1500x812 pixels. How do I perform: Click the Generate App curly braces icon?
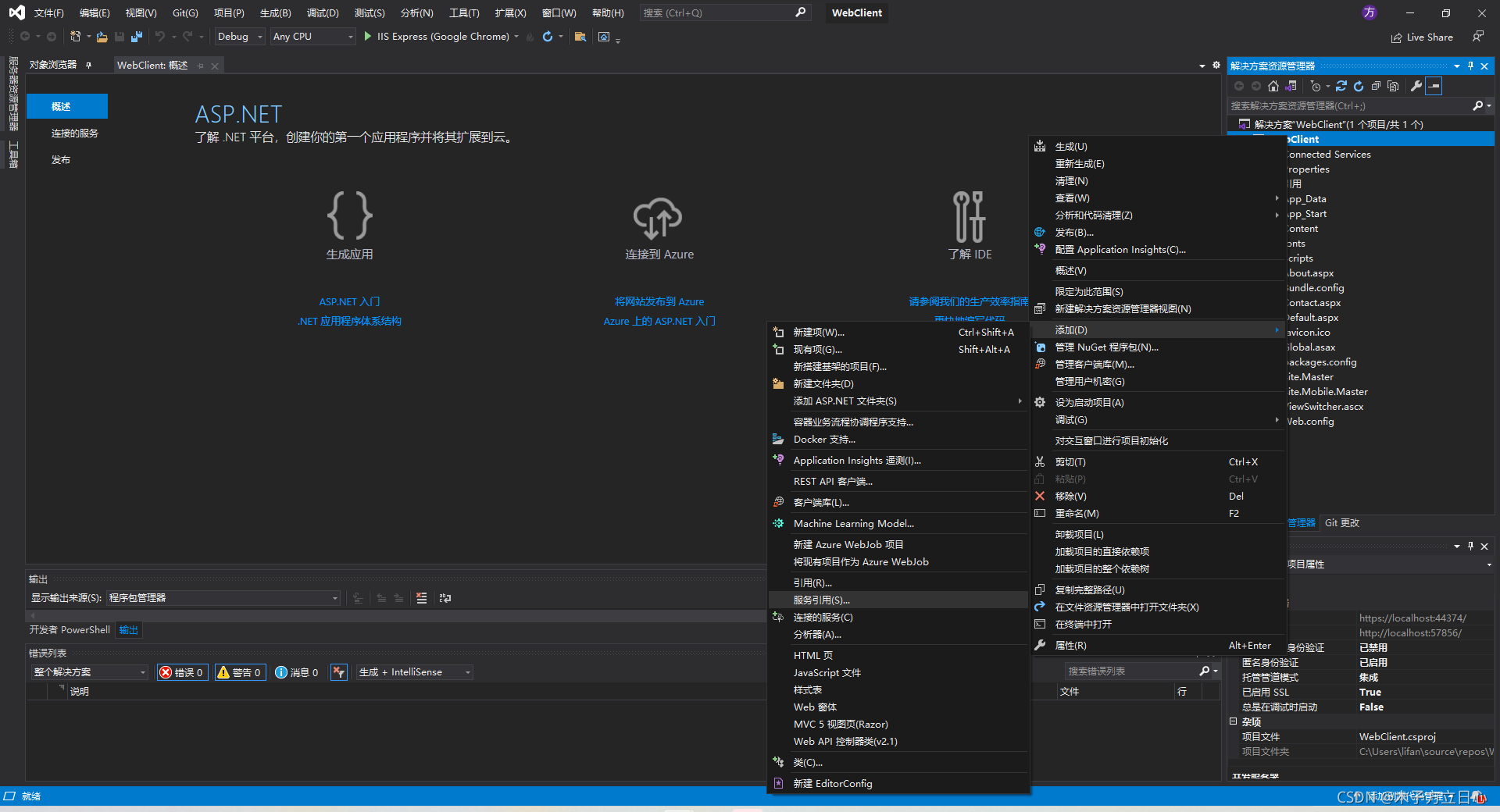pos(349,215)
